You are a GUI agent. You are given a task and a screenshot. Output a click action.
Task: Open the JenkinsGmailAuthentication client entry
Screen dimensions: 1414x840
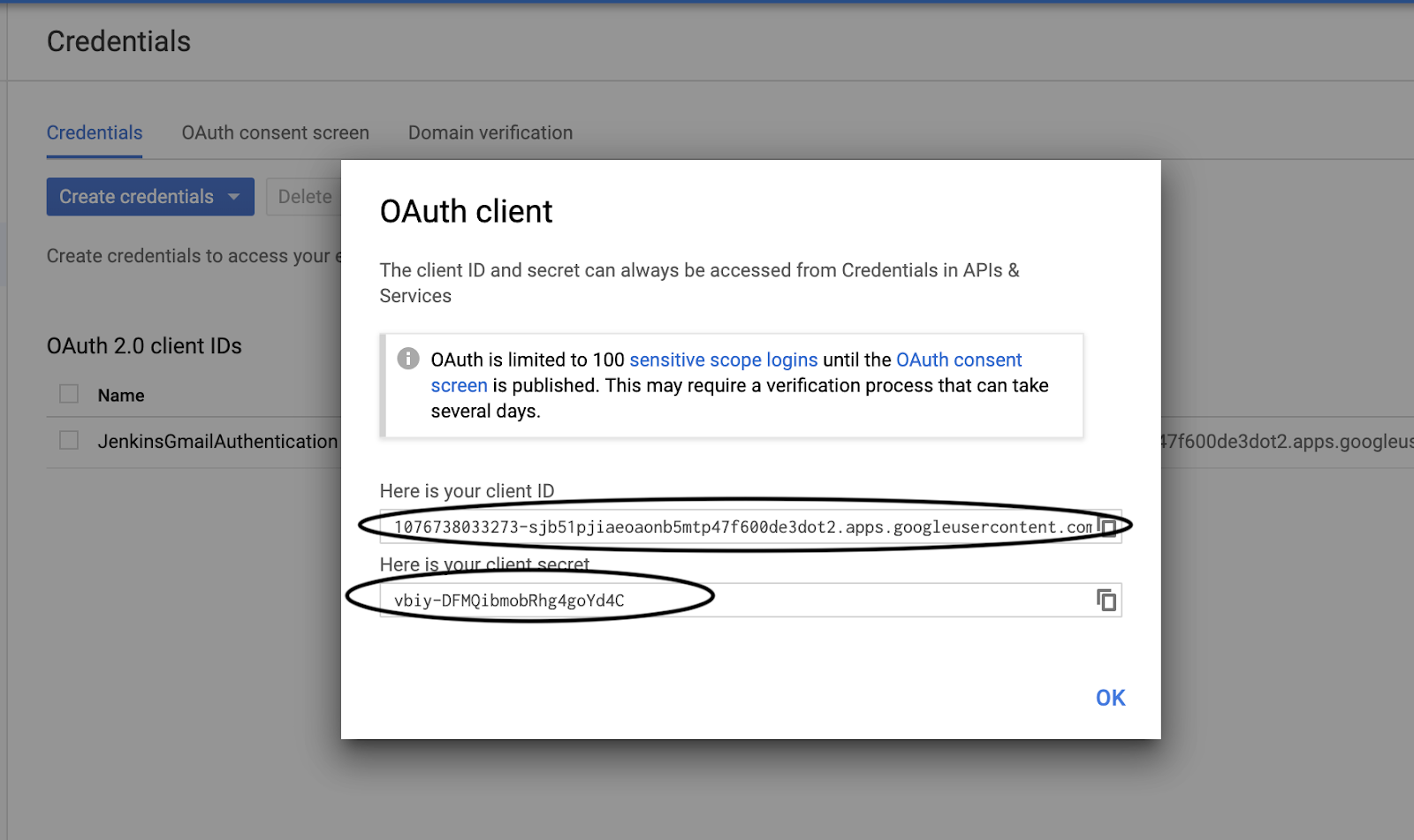click(217, 441)
